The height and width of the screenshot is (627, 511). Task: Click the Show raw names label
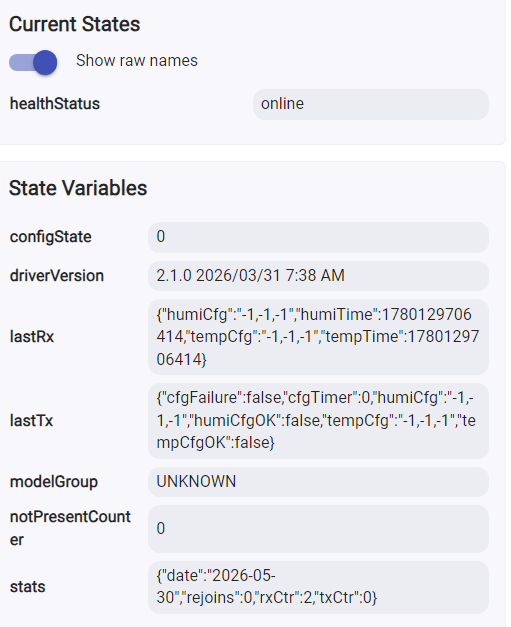pyautogui.click(x=137, y=61)
